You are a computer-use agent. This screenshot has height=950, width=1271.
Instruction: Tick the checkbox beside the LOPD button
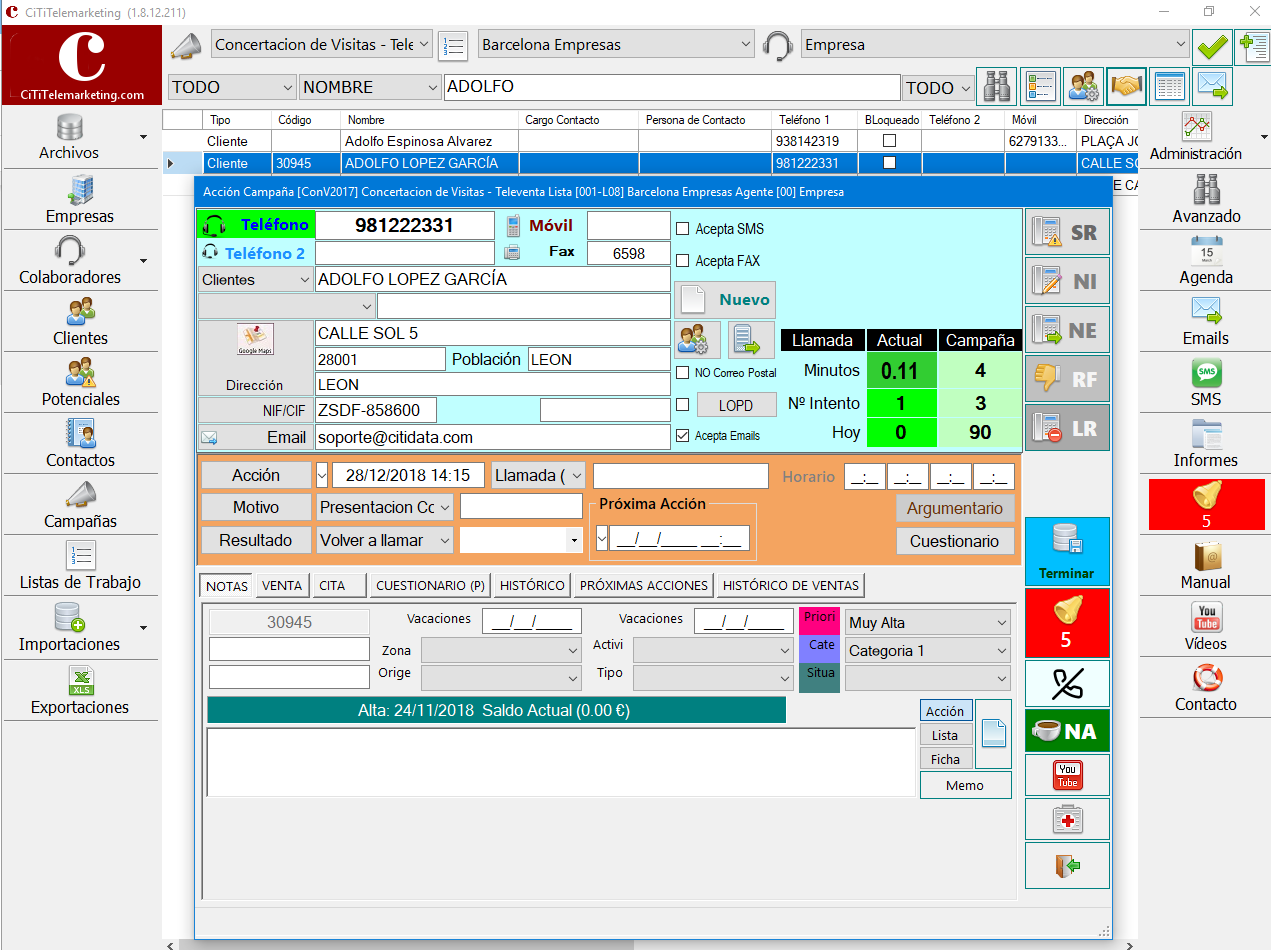click(683, 405)
